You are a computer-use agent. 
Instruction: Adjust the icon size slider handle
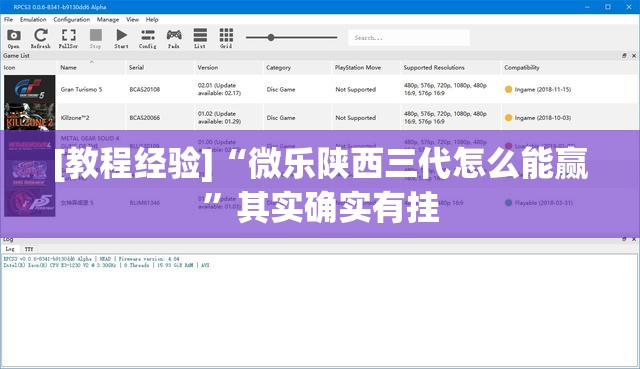(271, 38)
